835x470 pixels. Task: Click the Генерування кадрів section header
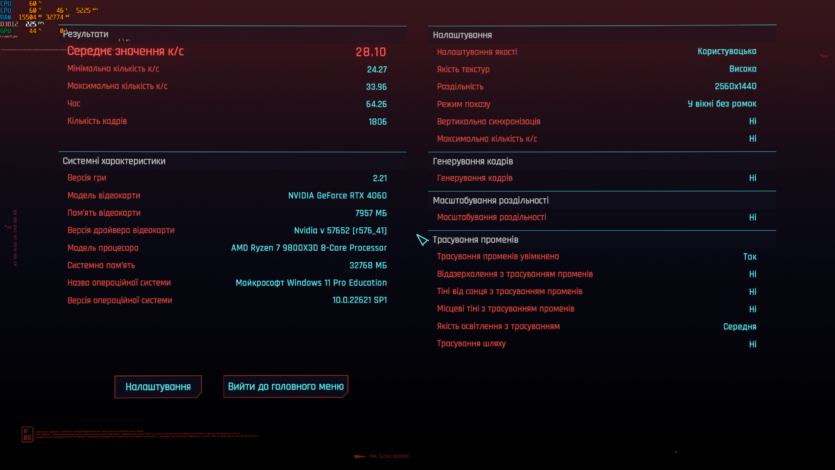point(473,161)
